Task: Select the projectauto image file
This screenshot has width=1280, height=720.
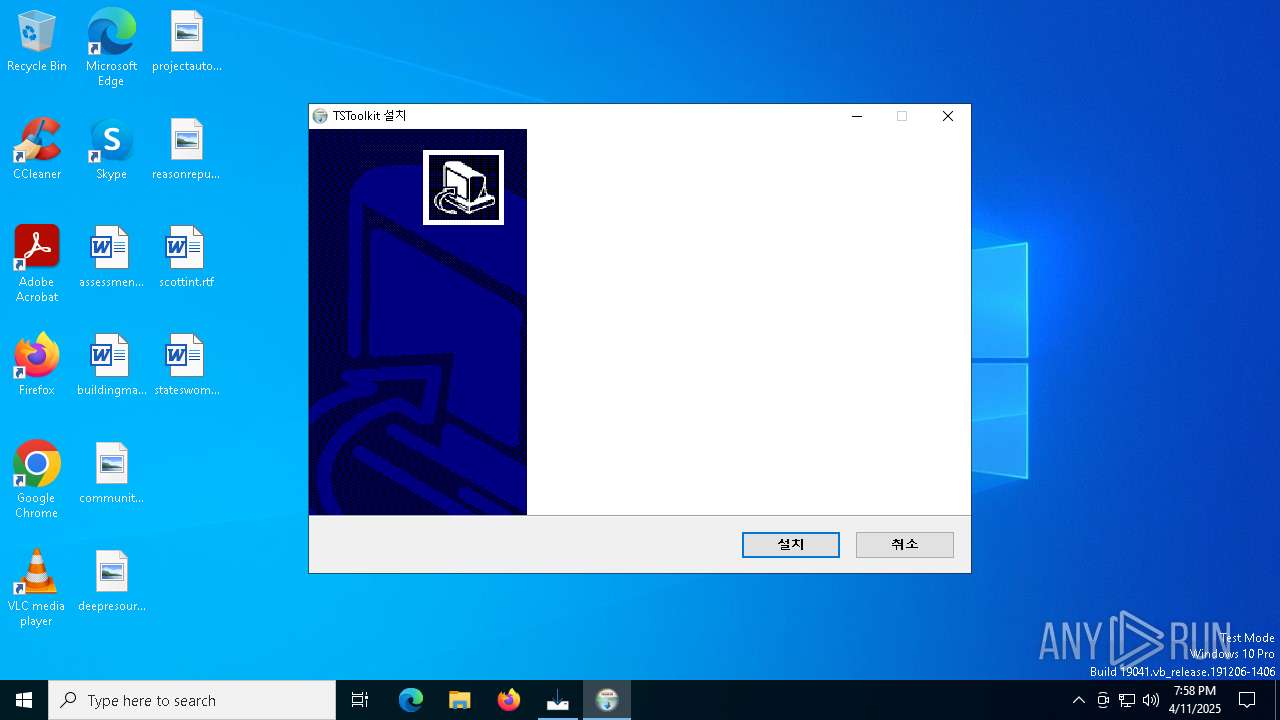Action: click(187, 42)
